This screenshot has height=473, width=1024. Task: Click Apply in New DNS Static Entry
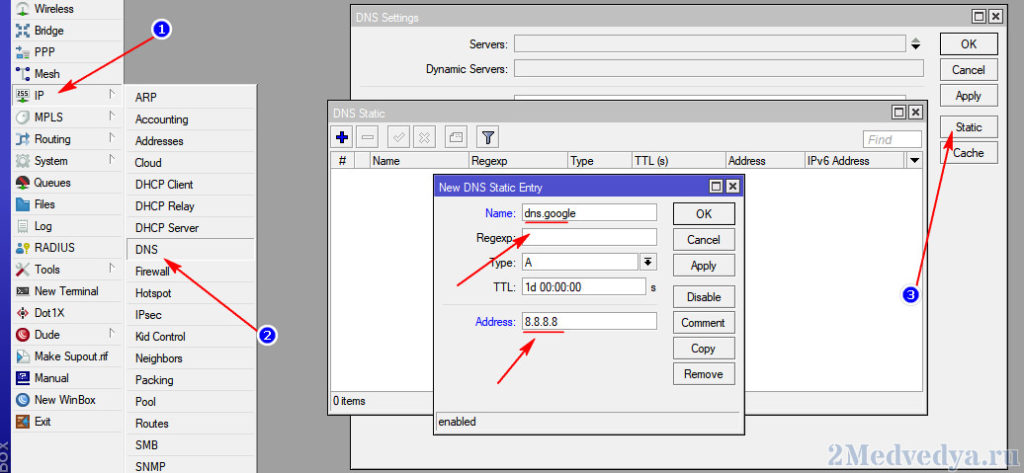(x=704, y=265)
